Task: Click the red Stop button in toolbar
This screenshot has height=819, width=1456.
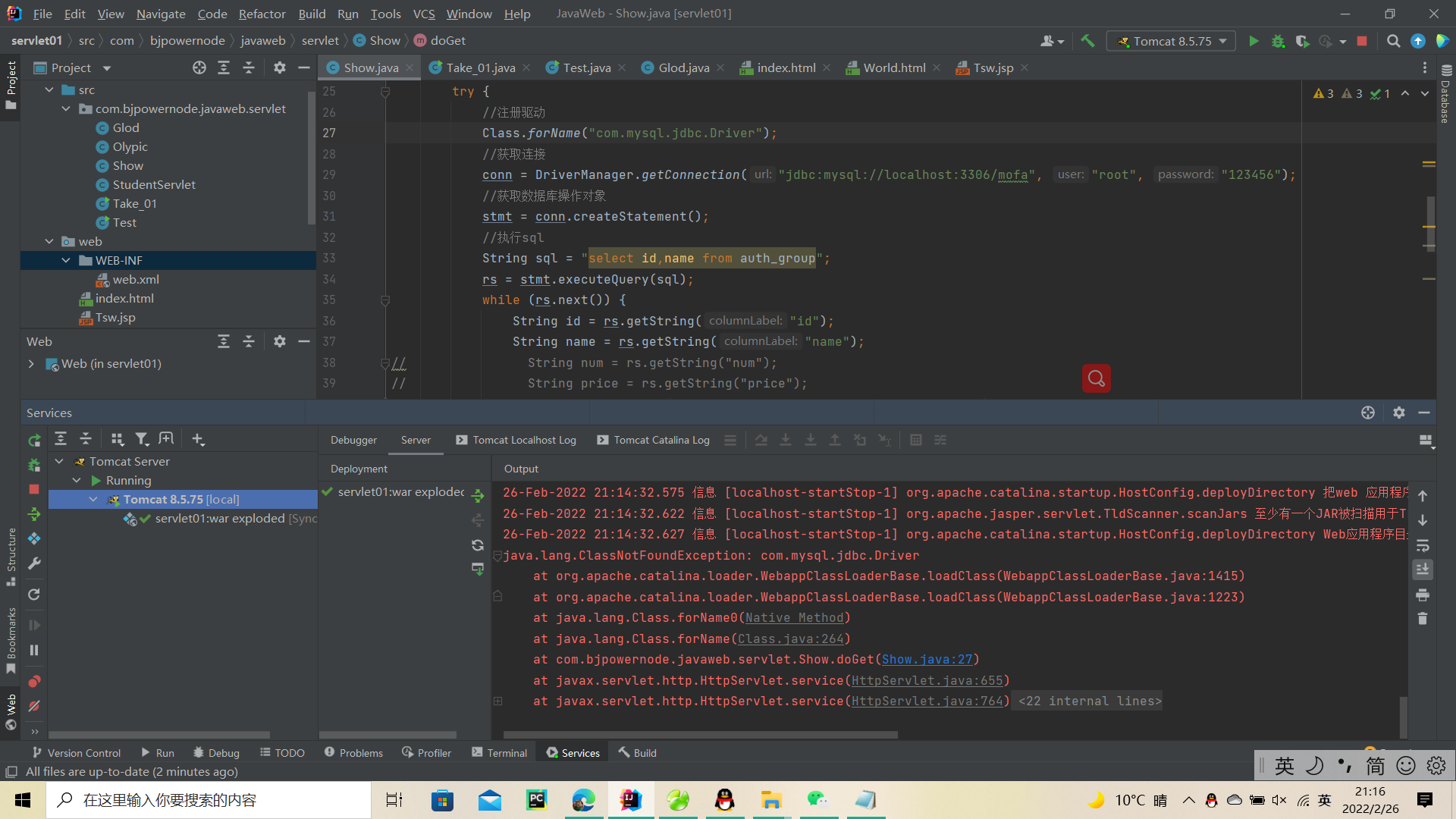Action: tap(1362, 41)
